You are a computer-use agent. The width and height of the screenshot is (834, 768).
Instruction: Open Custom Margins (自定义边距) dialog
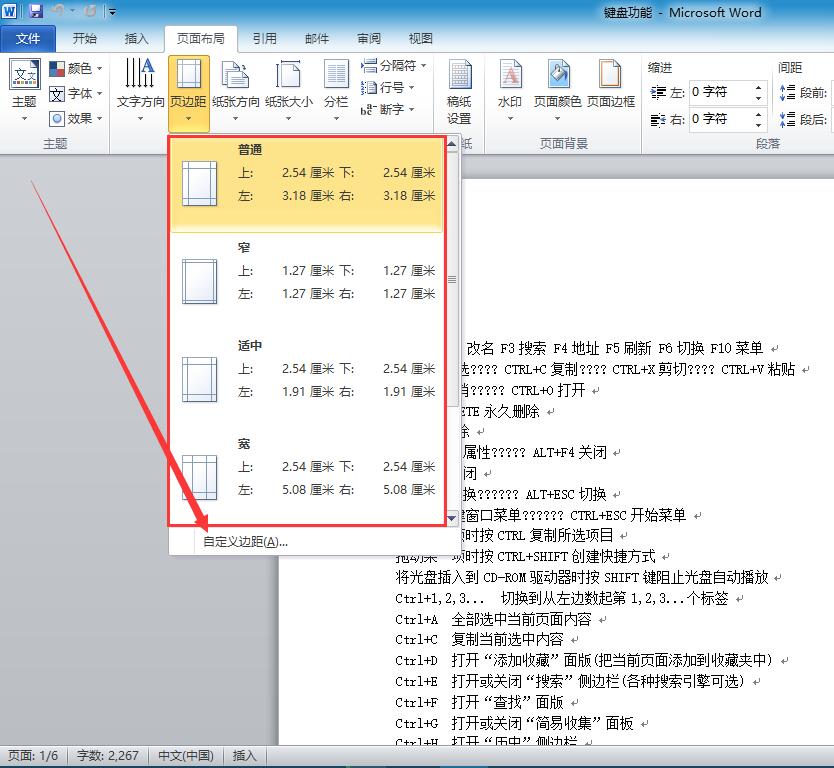(x=246, y=542)
